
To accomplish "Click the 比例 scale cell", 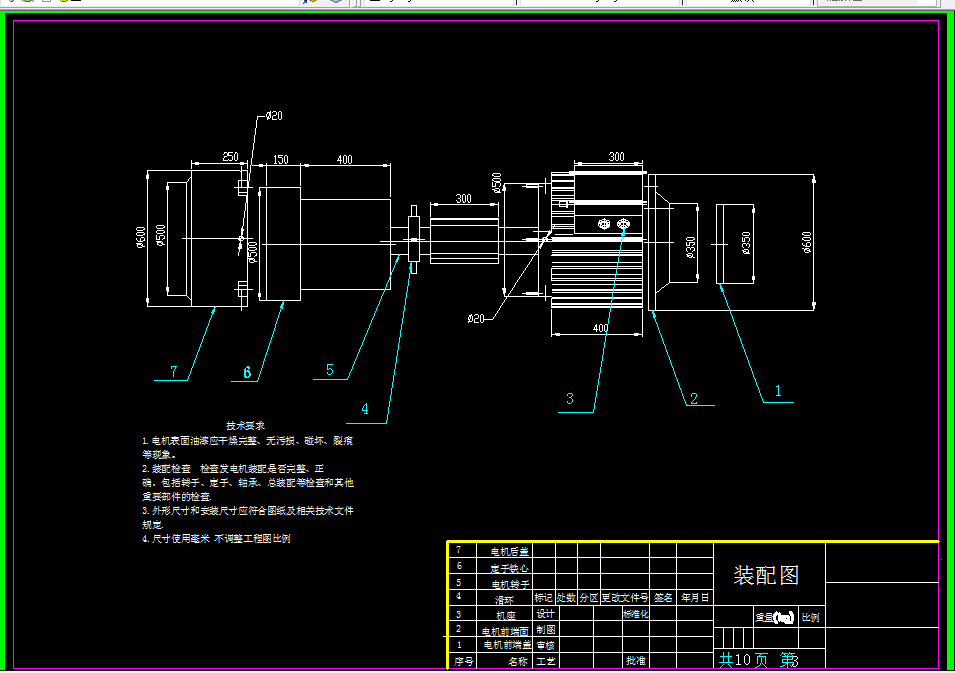I will coord(811,618).
